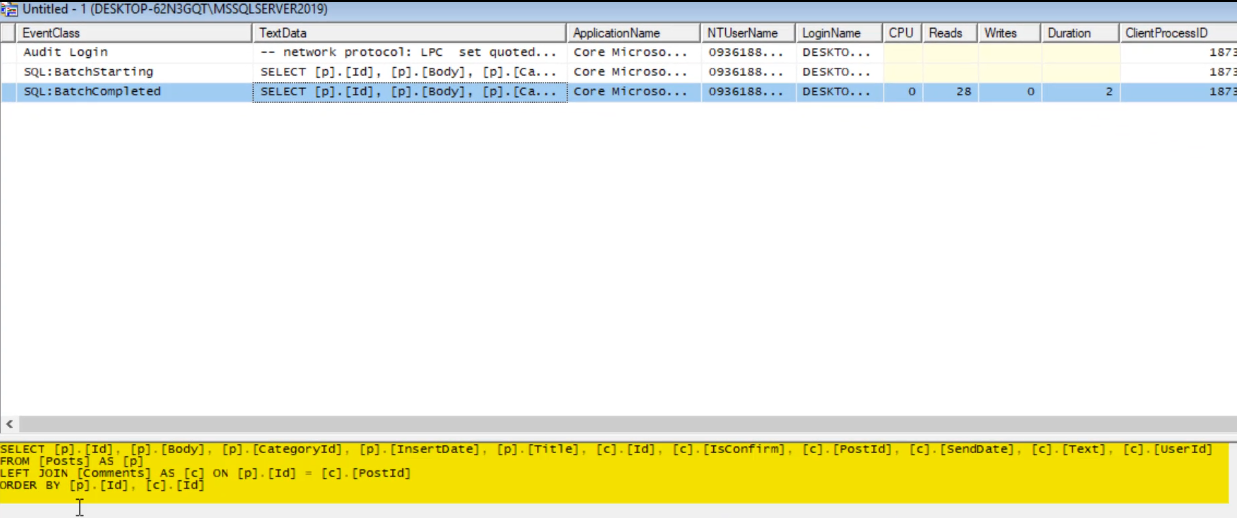
Task: Click SELECT TextData cell in SQL:BatchCompleted row
Action: [x=409, y=92]
